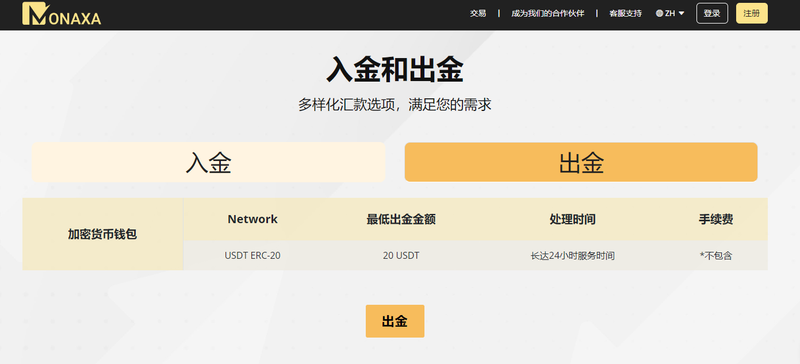The height and width of the screenshot is (364, 800).
Task: Click the 处理时间 column header
Action: [x=572, y=220]
